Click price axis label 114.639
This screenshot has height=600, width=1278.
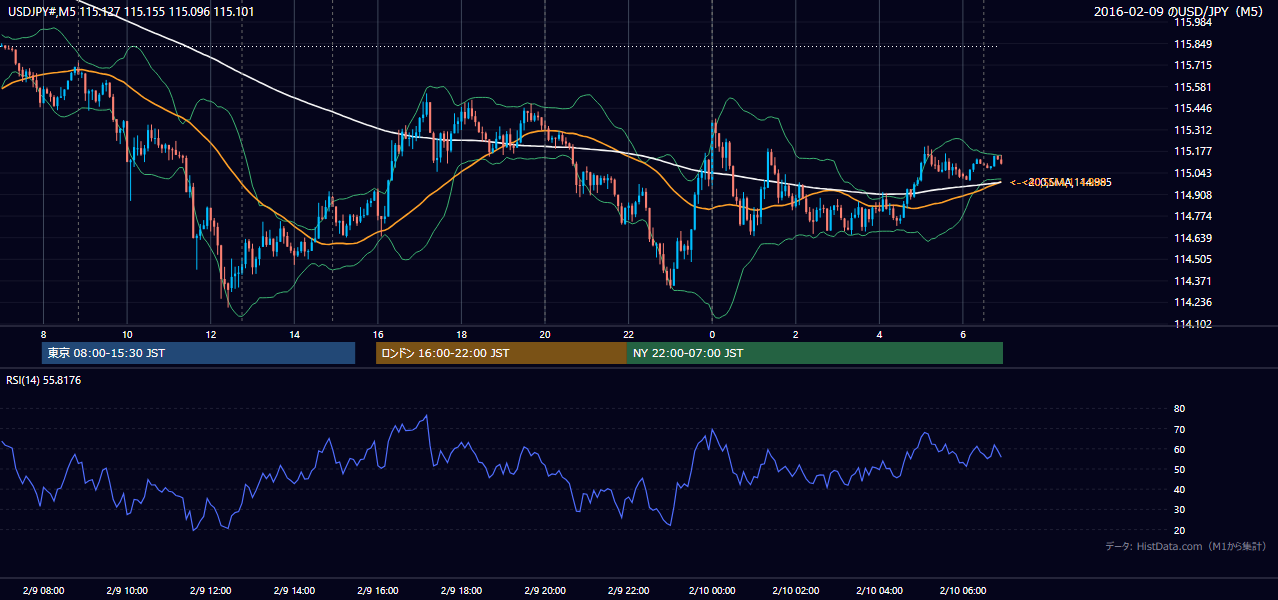click(x=1193, y=237)
